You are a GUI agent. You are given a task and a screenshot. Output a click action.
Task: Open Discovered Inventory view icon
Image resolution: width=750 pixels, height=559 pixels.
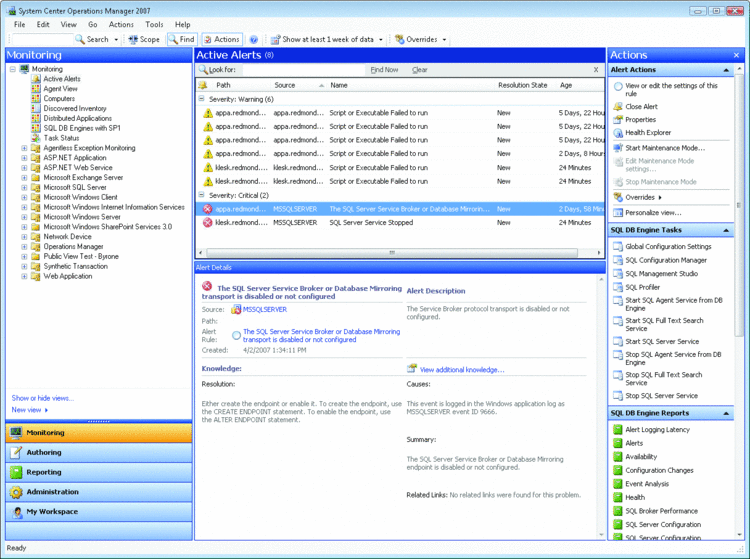point(36,109)
